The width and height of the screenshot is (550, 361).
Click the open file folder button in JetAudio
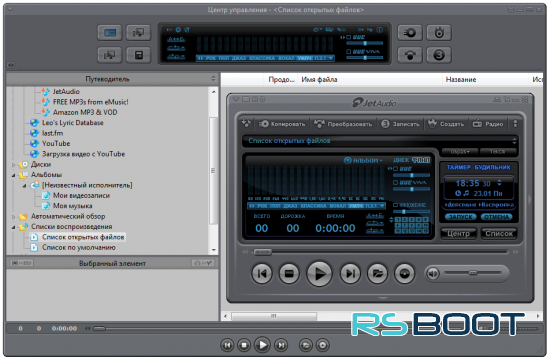377,273
